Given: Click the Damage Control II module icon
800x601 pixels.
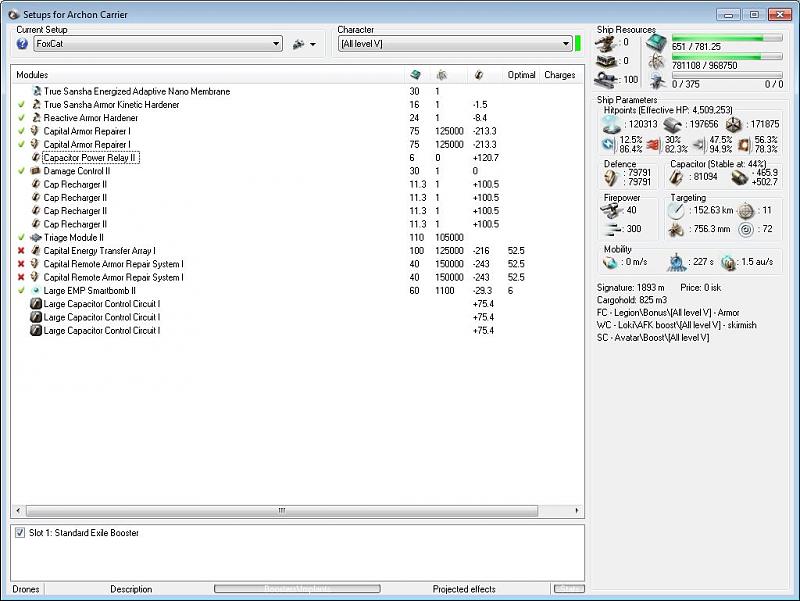Looking at the screenshot, I should [36, 171].
